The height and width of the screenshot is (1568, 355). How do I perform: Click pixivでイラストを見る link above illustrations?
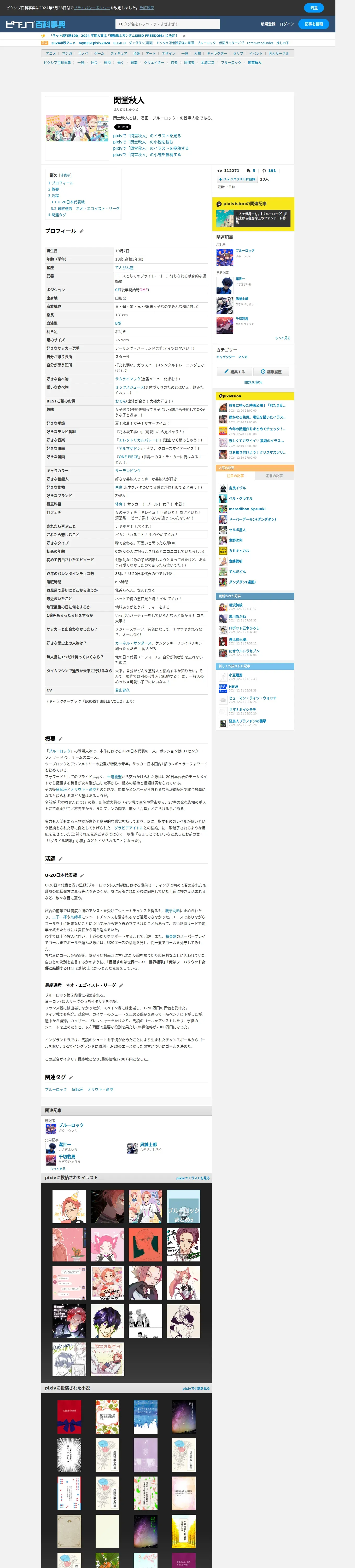(x=193, y=1178)
